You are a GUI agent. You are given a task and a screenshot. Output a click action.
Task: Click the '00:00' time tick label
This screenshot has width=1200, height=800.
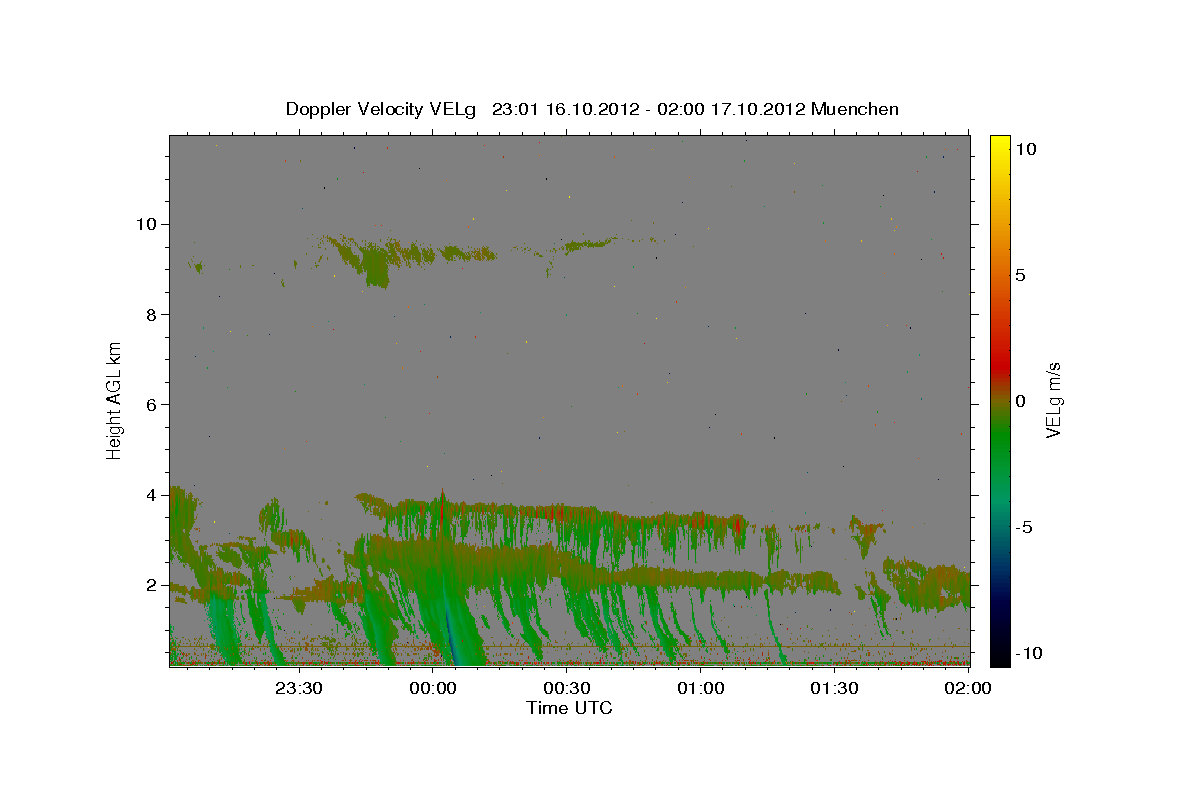tap(433, 688)
